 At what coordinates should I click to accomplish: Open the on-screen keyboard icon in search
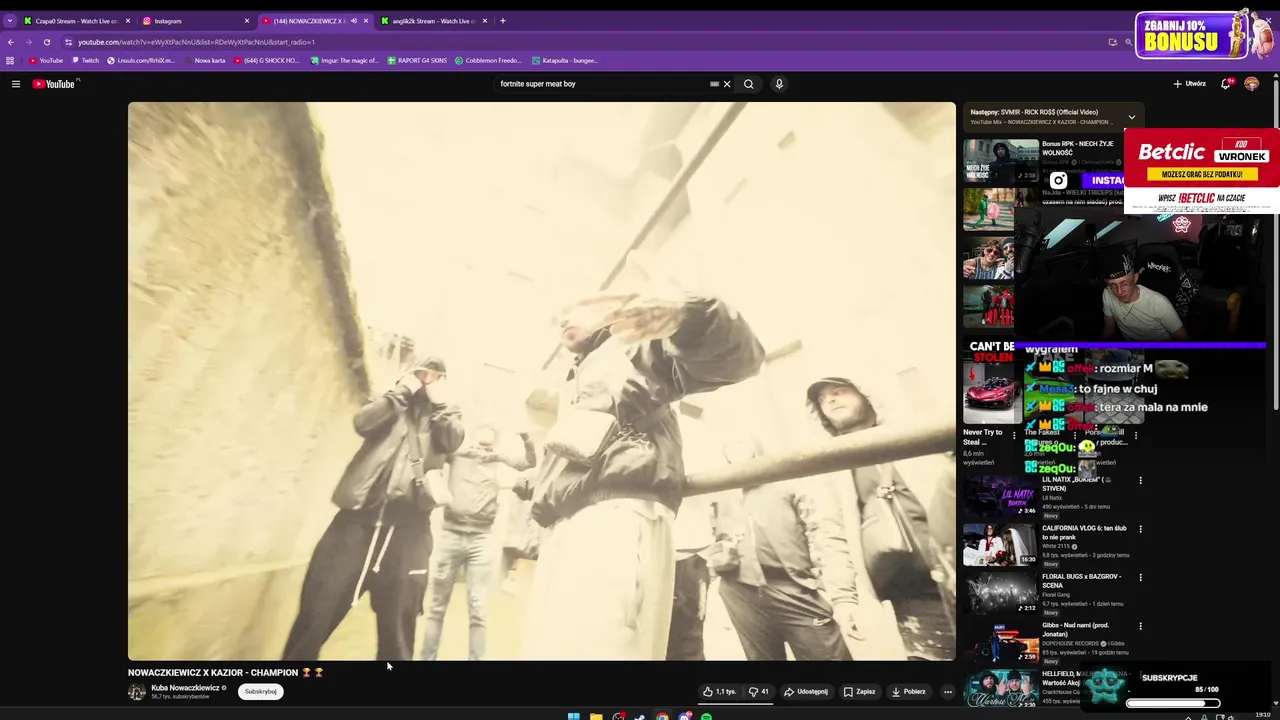(x=714, y=84)
